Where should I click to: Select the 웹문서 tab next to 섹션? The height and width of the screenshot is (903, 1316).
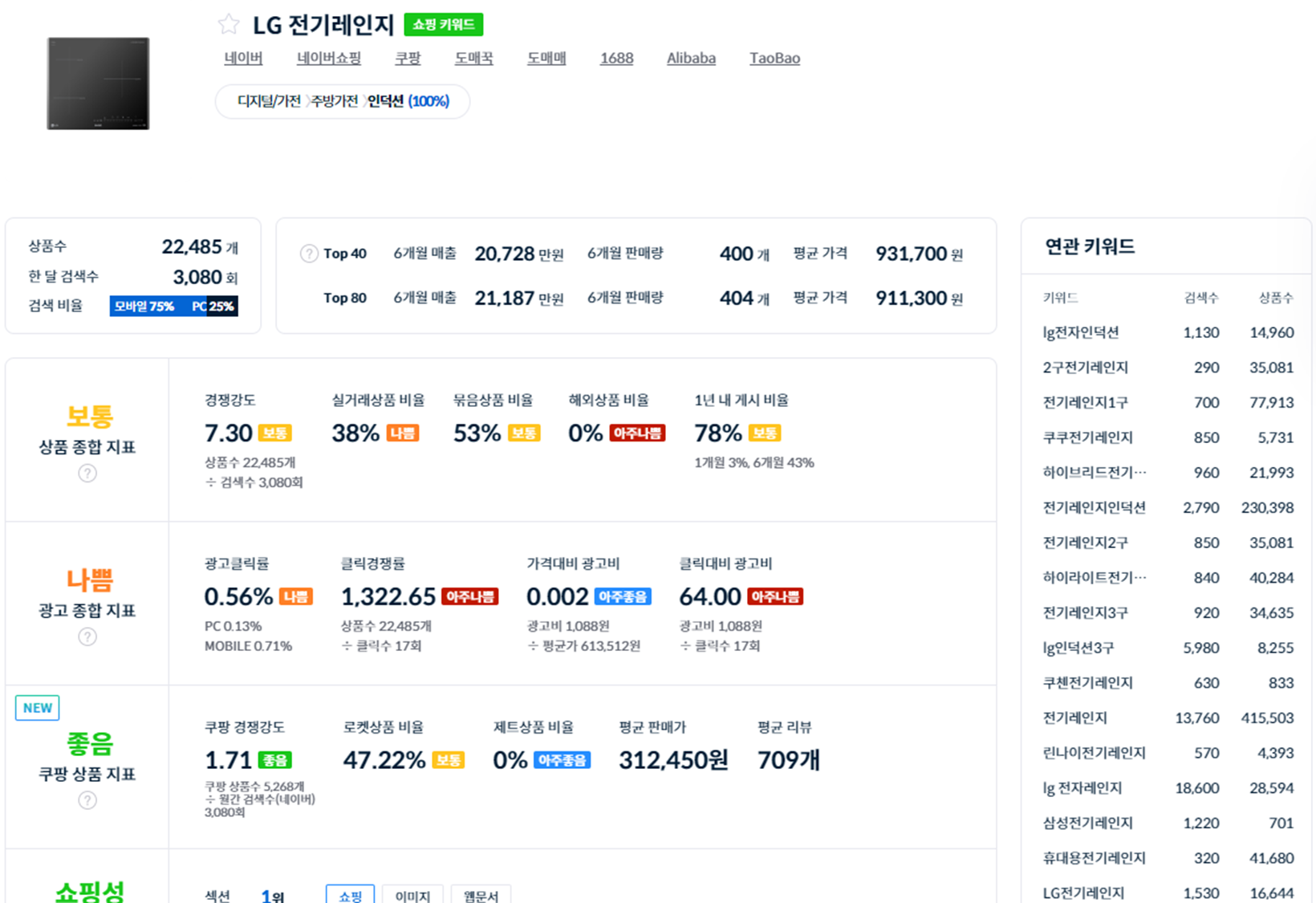point(481,895)
